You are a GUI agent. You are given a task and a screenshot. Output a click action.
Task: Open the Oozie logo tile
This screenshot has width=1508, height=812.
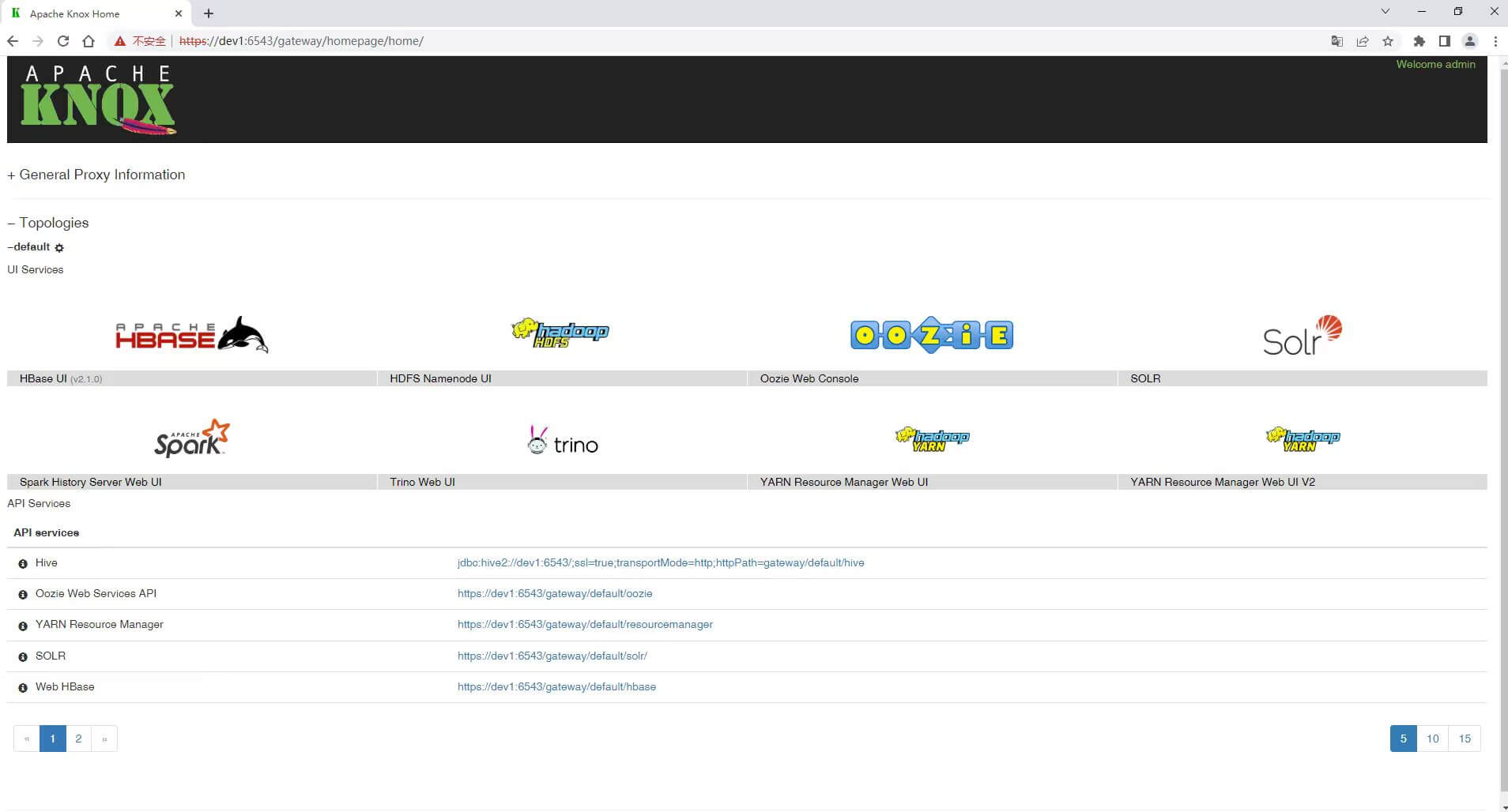(x=932, y=335)
